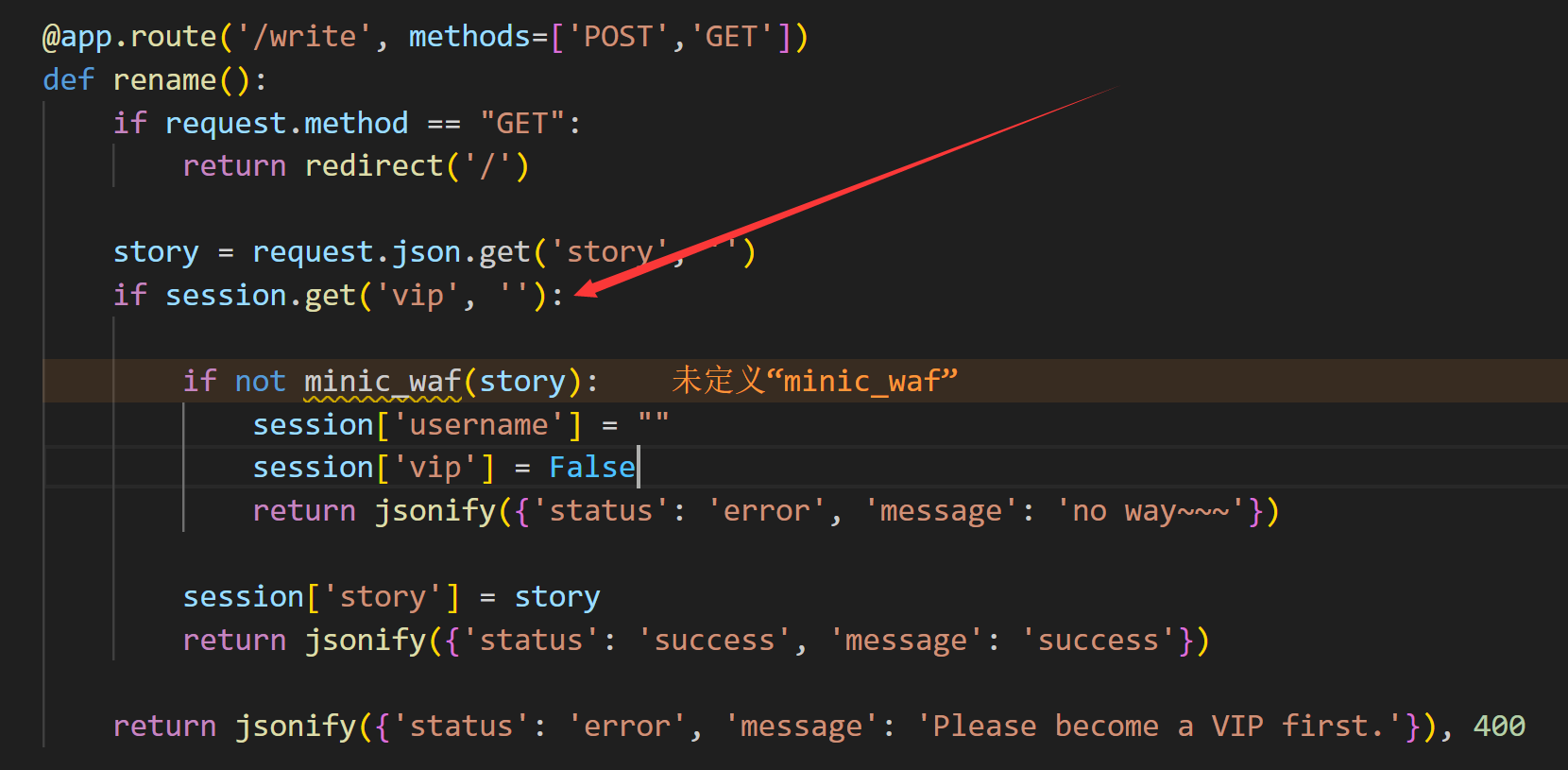Place cursor after the False keyword
Viewport: 1568px width, 770px height.
click(x=638, y=468)
